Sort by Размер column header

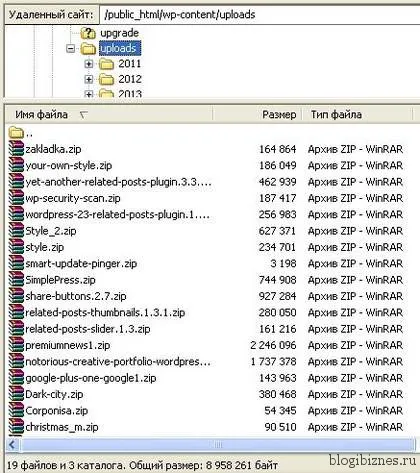[257, 115]
